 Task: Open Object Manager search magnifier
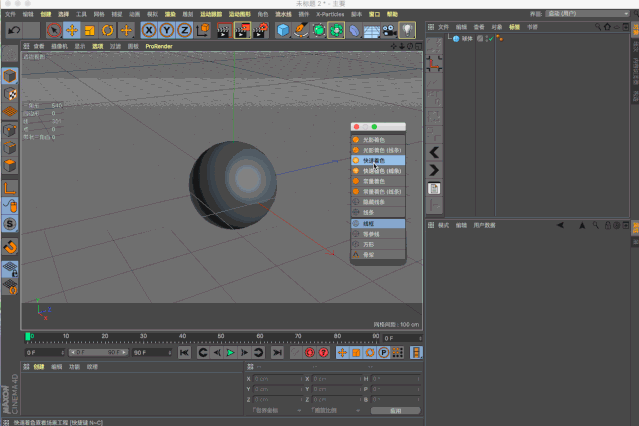coord(597,27)
